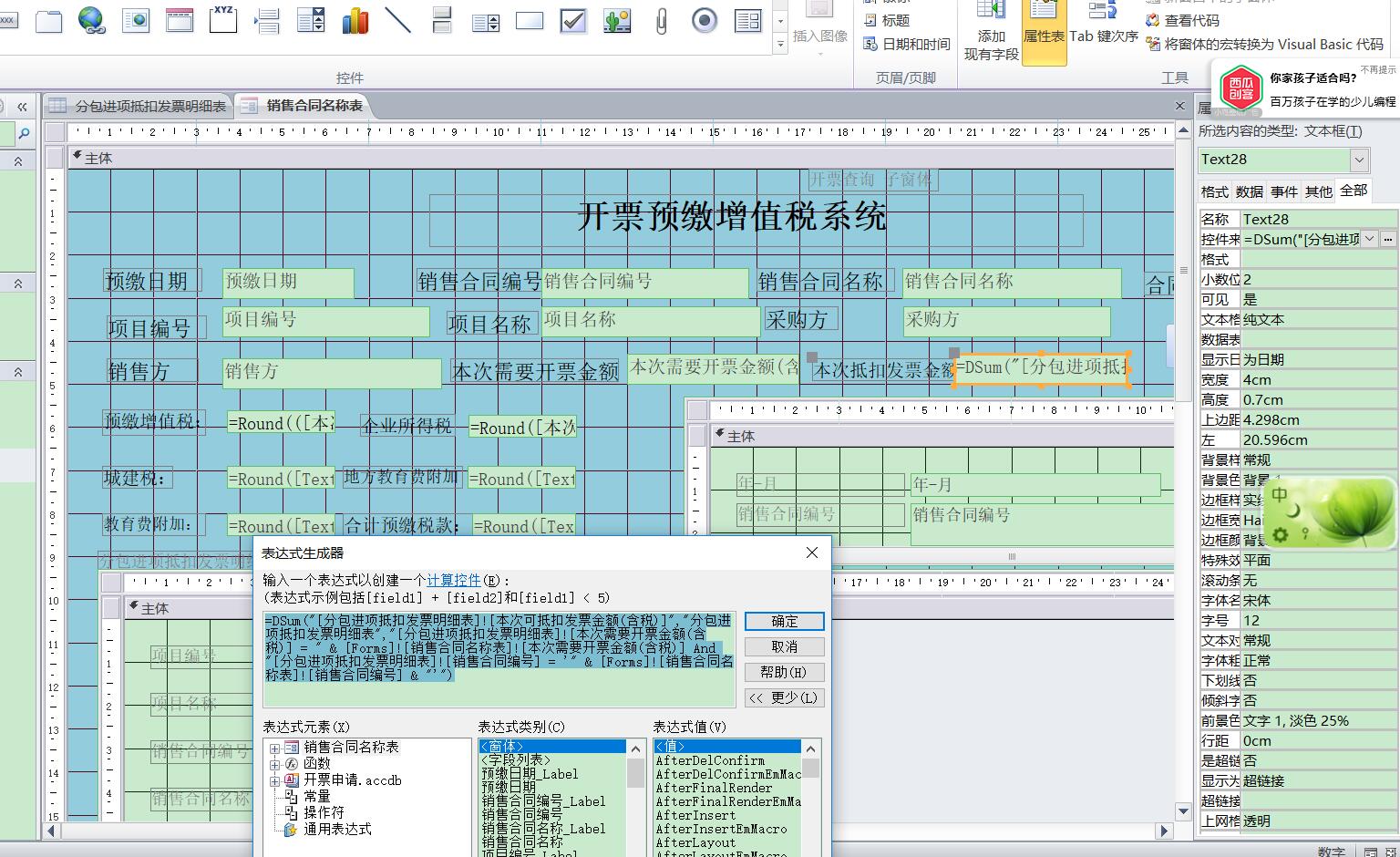
Task: Select the Web Browser control icon
Action: coord(136,20)
